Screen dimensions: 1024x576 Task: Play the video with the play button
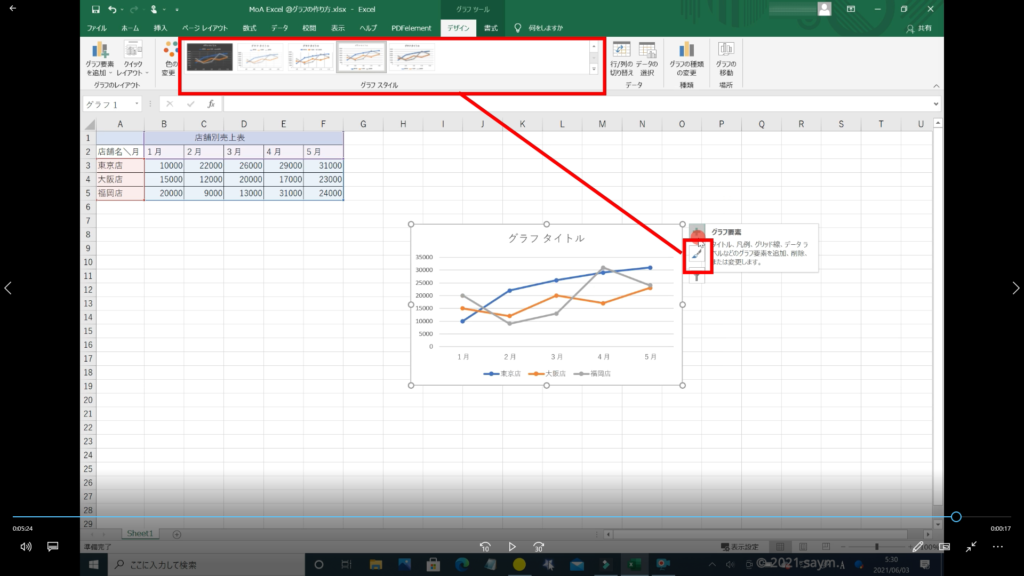(512, 547)
